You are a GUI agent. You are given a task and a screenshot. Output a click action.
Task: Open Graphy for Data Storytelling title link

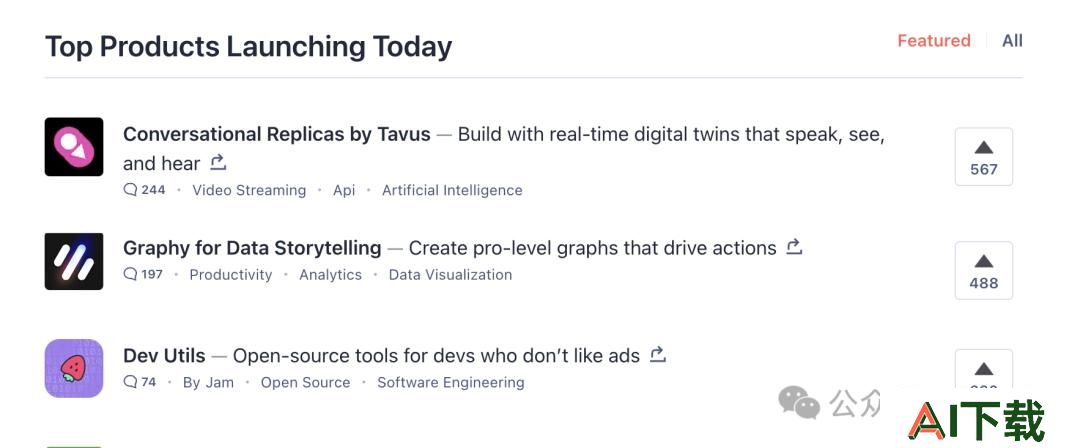pyautogui.click(x=252, y=247)
